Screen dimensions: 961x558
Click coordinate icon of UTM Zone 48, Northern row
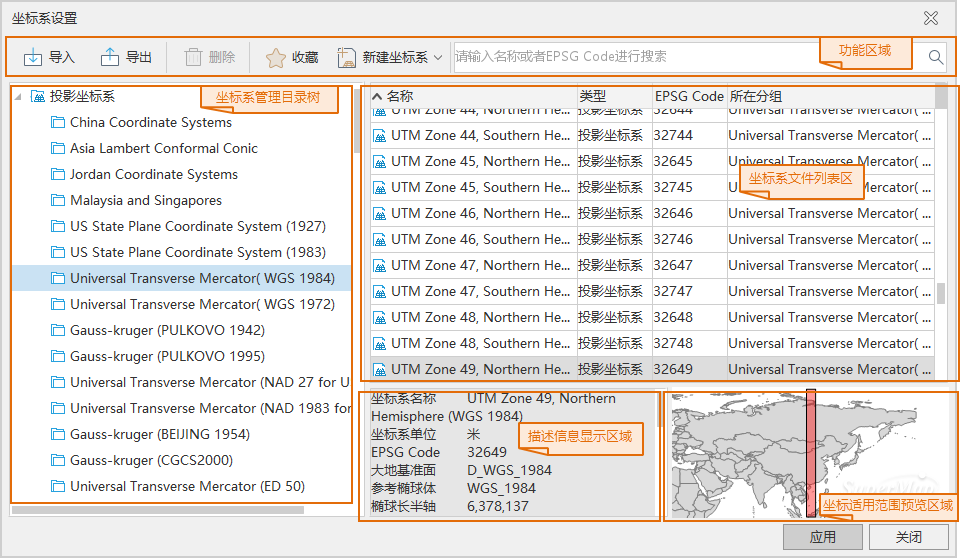[x=380, y=317]
